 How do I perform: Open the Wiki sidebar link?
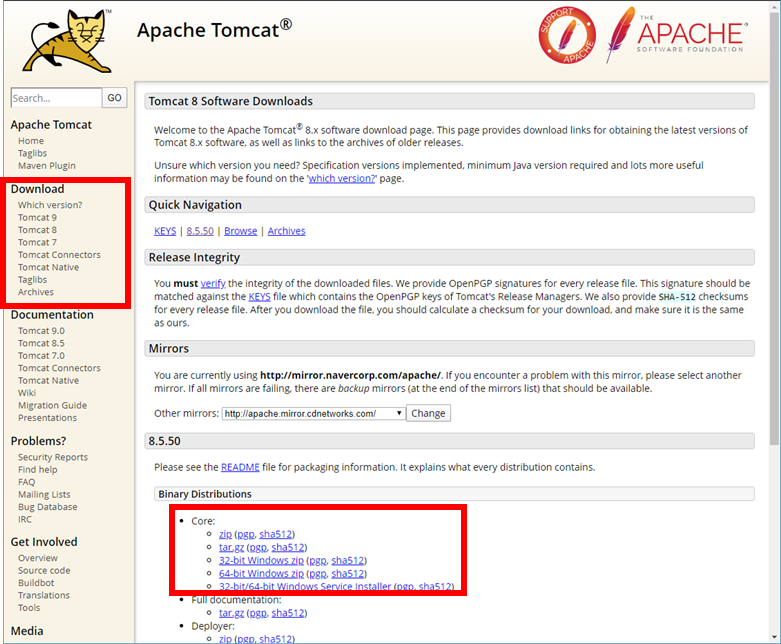(x=27, y=393)
